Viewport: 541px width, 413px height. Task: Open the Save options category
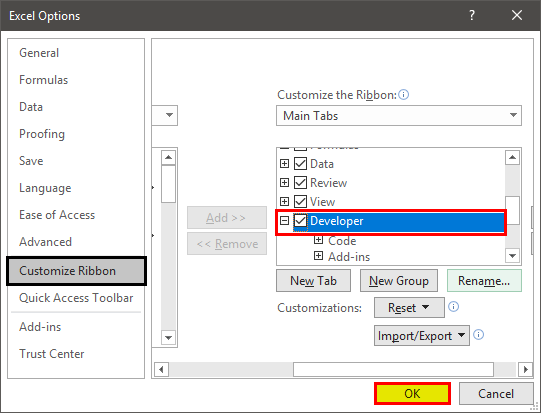click(x=31, y=161)
